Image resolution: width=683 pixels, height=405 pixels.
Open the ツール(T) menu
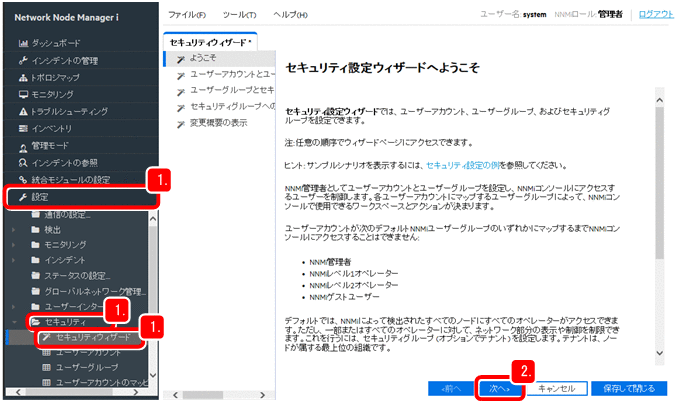point(239,15)
